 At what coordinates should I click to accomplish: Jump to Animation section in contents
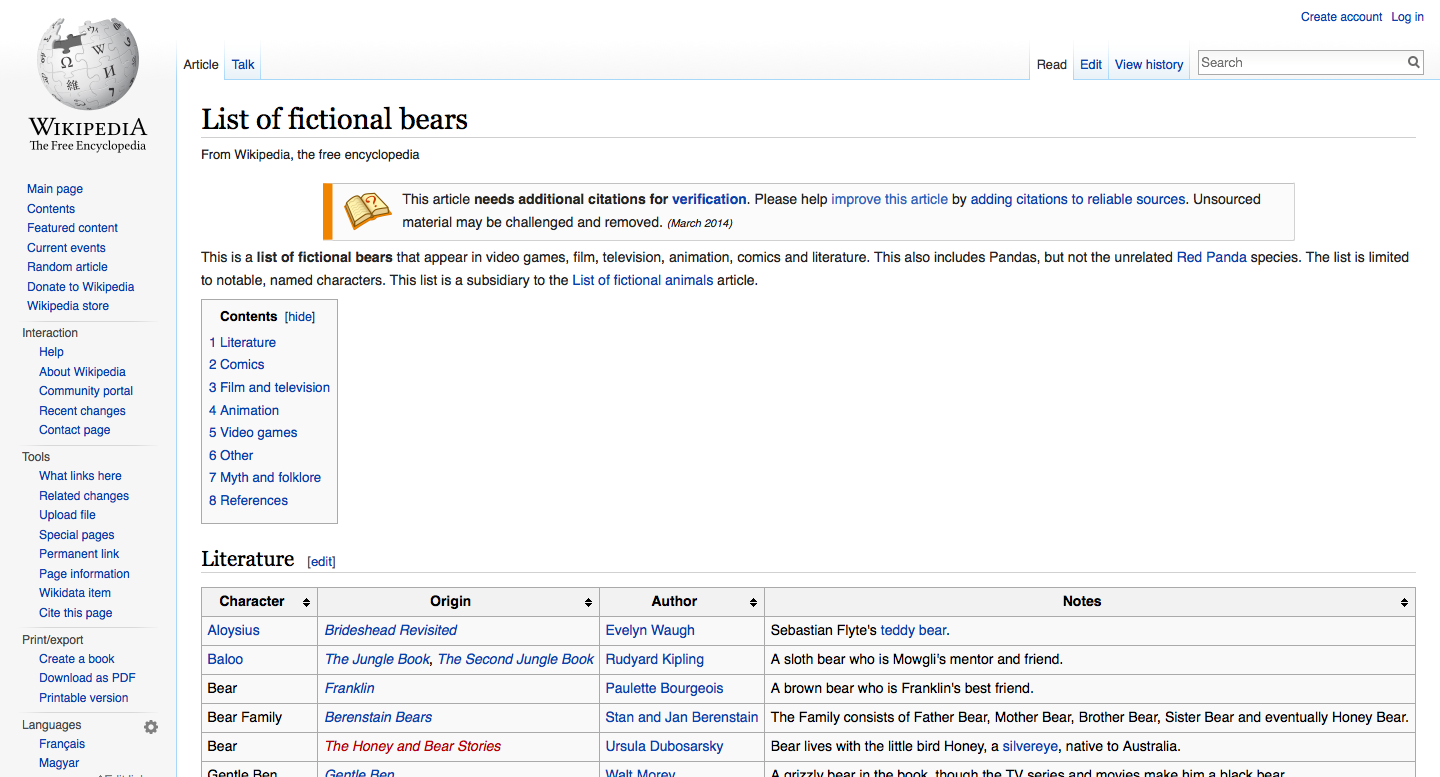pyautogui.click(x=244, y=411)
